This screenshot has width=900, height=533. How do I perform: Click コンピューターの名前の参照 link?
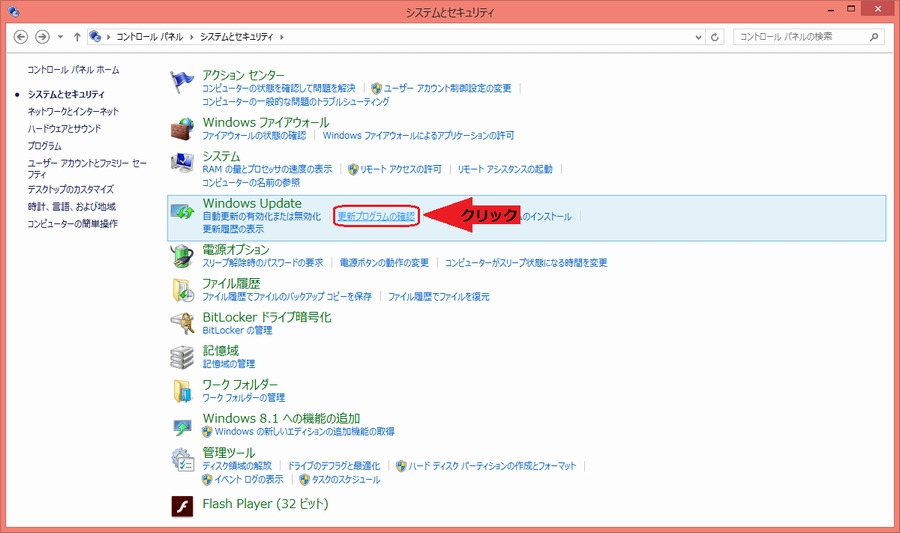click(251, 182)
